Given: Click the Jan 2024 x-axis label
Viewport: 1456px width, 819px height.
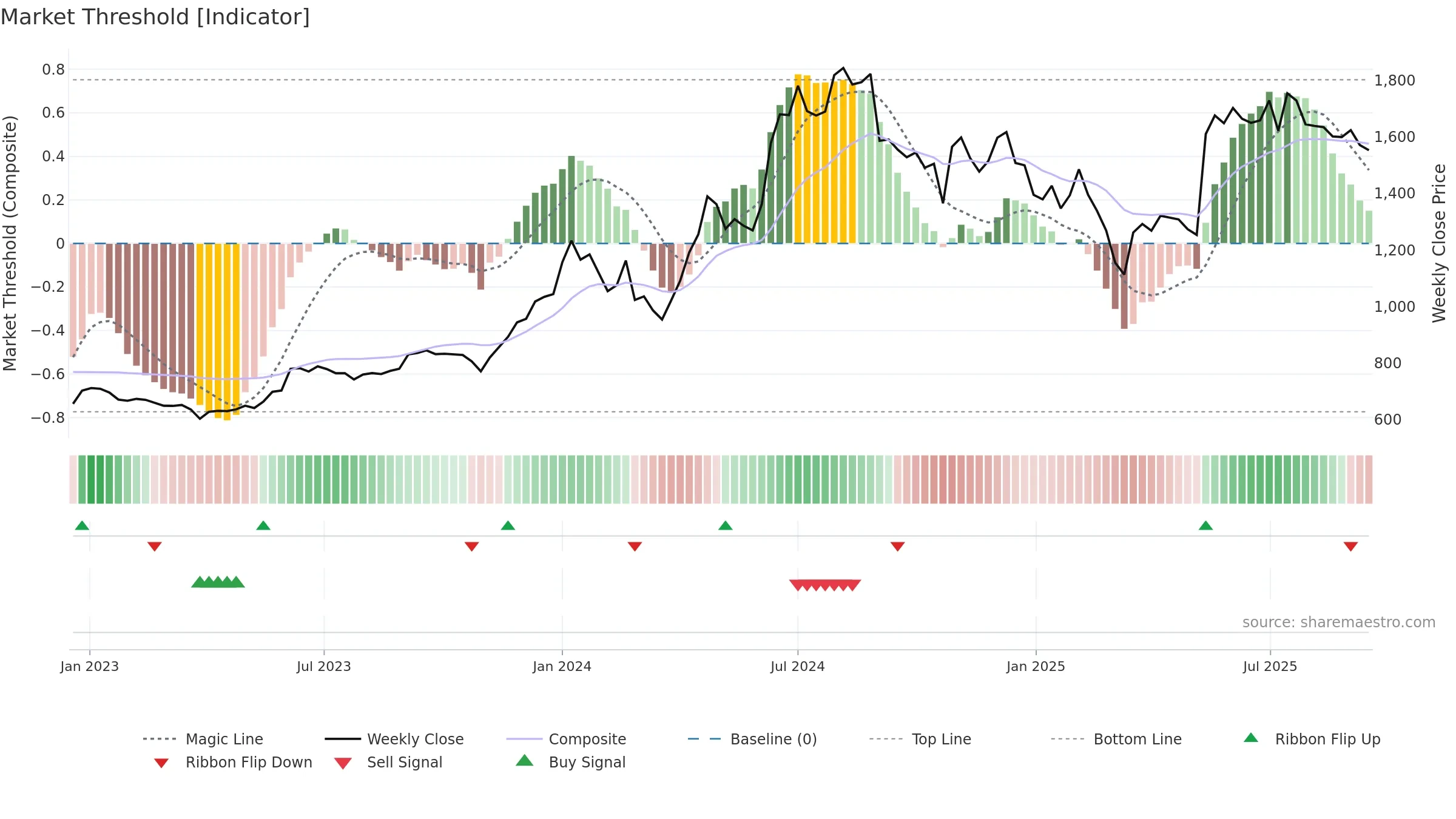Looking at the screenshot, I should (562, 666).
